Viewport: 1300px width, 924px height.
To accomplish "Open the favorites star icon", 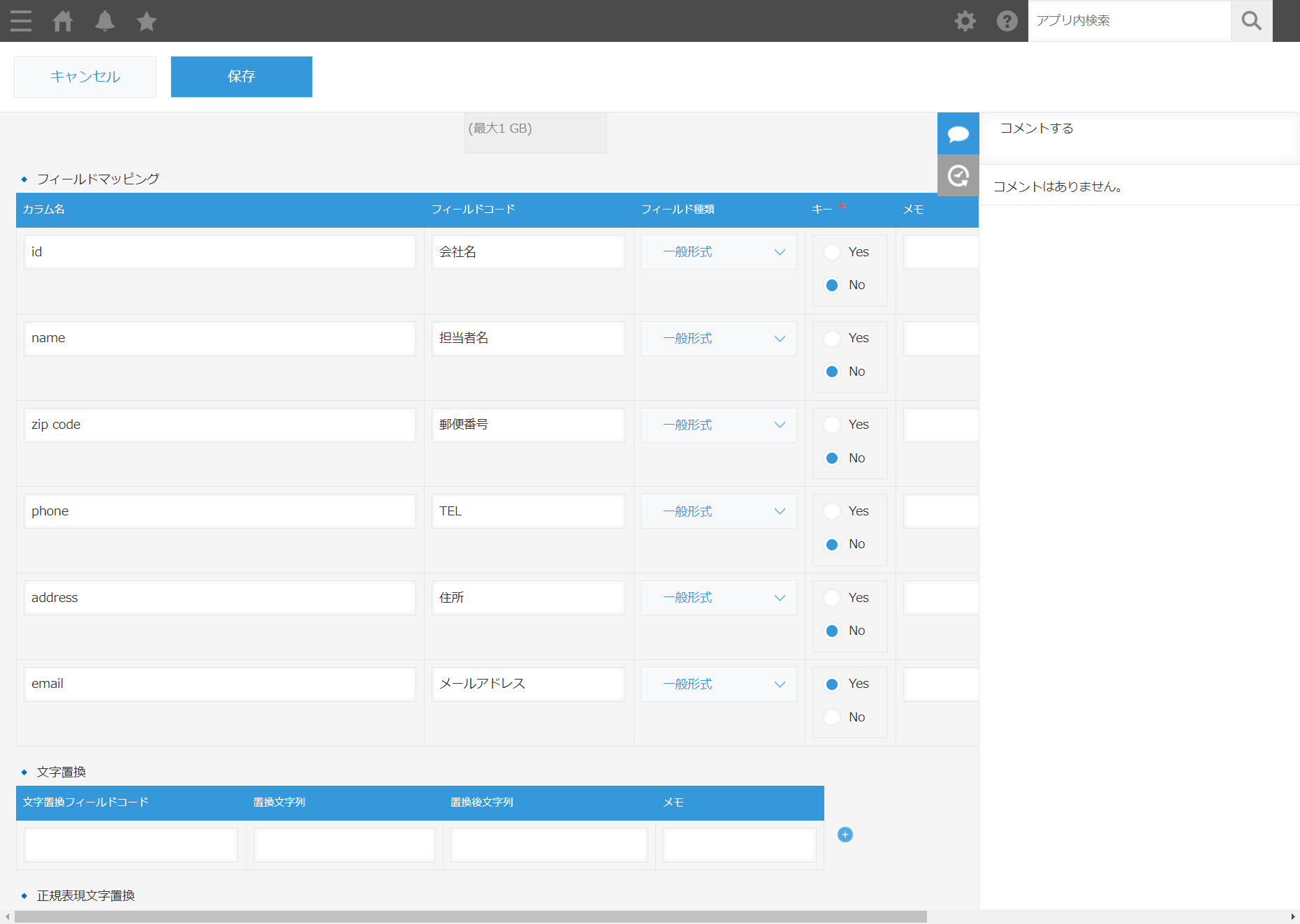I will pos(147,21).
